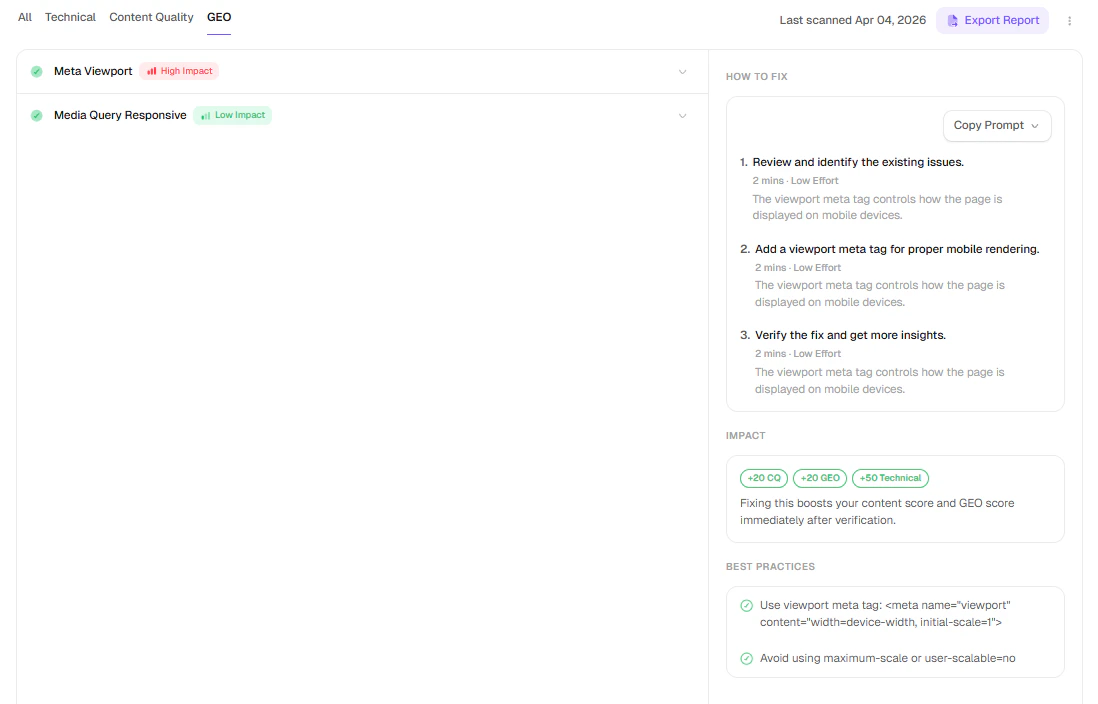Image resolution: width=1098 pixels, height=704 pixels.
Task: Click the check icon beside maximum-scale tip
Action: pos(746,658)
